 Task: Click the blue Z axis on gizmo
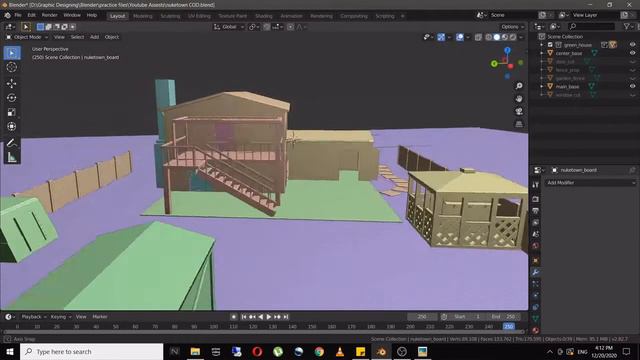[x=507, y=50]
